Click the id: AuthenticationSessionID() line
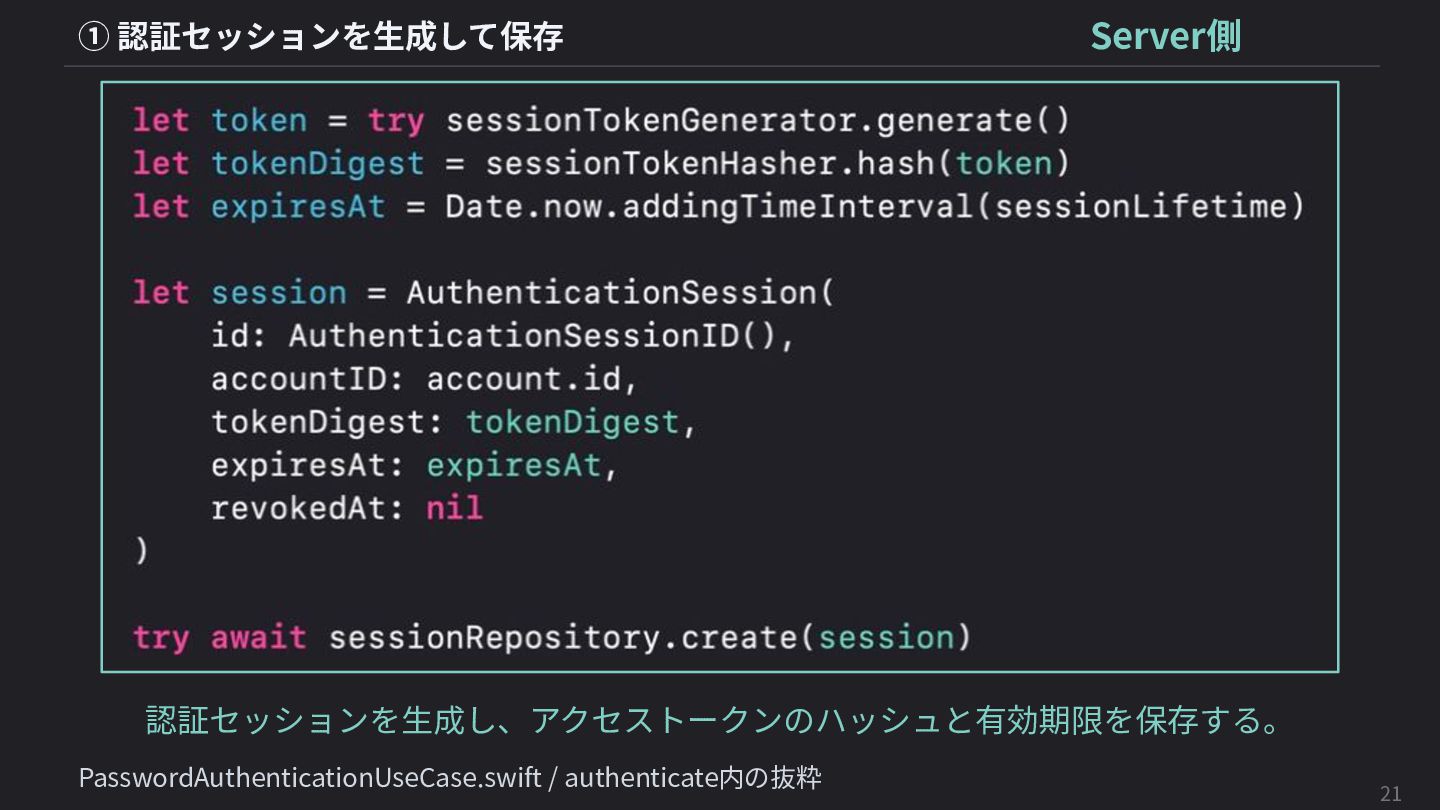The height and width of the screenshot is (810, 1440). (503, 335)
